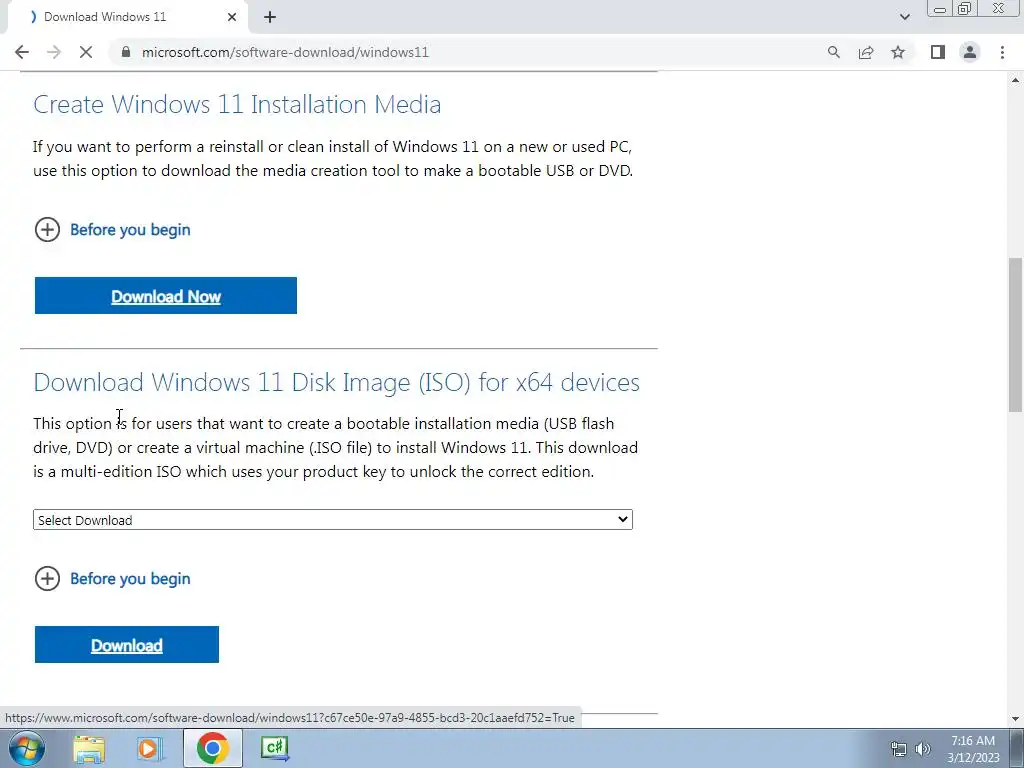Open the zoom magnifier icon in address bar

click(833, 52)
